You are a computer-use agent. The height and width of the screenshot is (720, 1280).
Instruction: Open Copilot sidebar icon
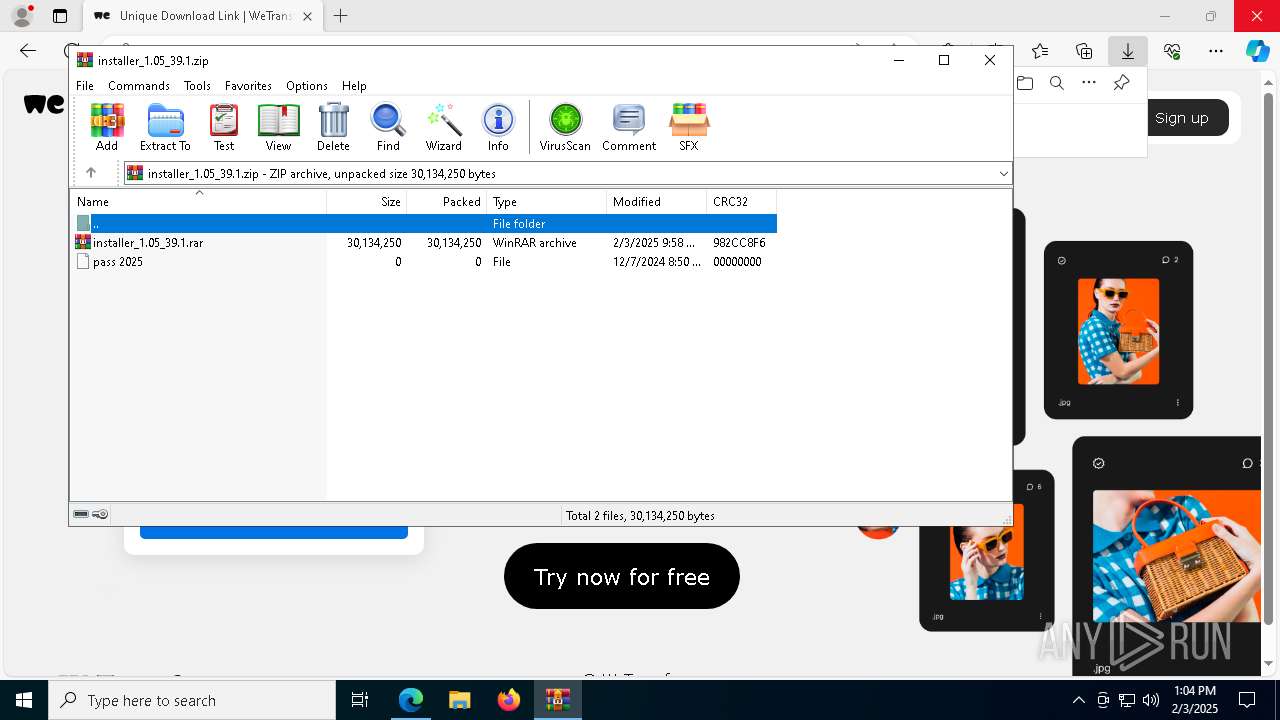1258,51
